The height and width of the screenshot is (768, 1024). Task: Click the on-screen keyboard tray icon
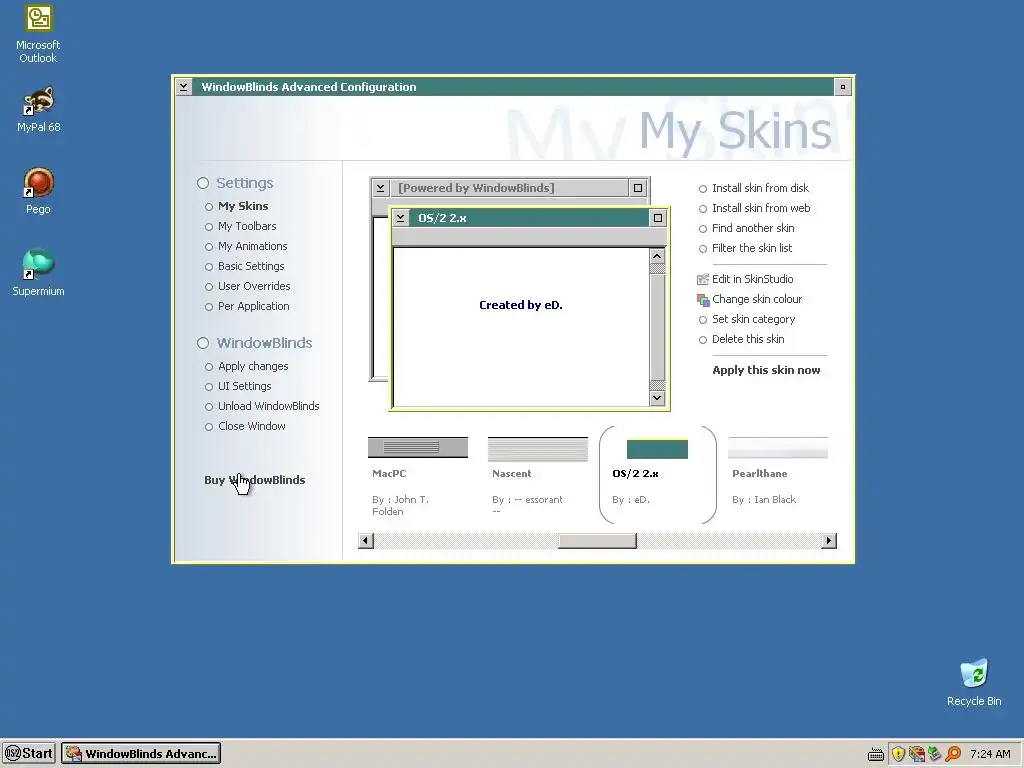pos(876,755)
